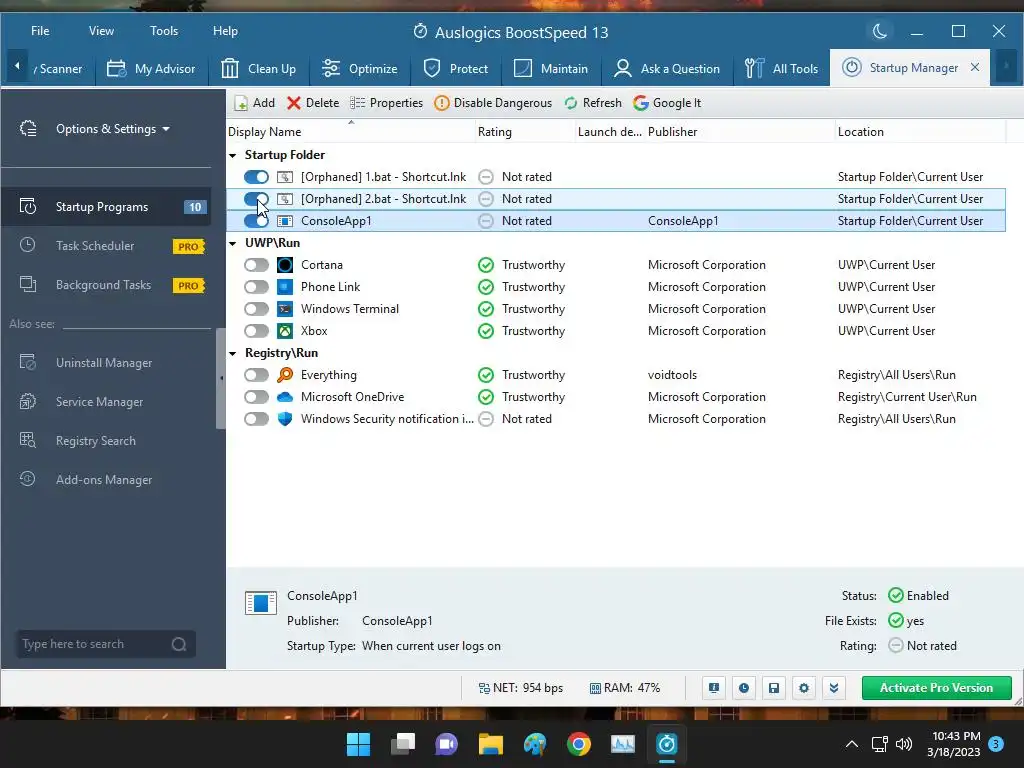Enable the Microsoft OneDrive startup toggle
Image resolution: width=1024 pixels, height=768 pixels.
pyautogui.click(x=257, y=397)
